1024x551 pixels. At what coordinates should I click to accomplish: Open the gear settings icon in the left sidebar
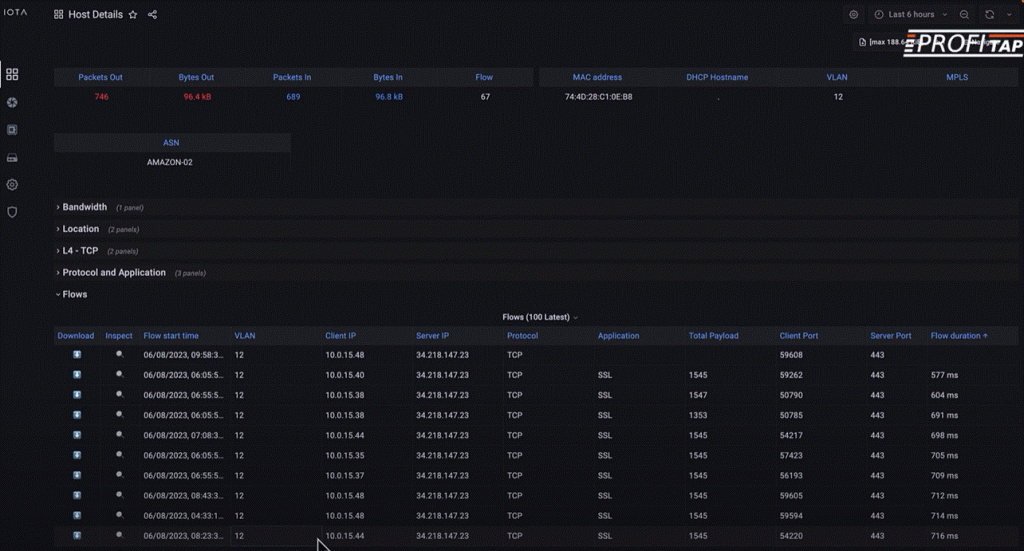[12, 185]
